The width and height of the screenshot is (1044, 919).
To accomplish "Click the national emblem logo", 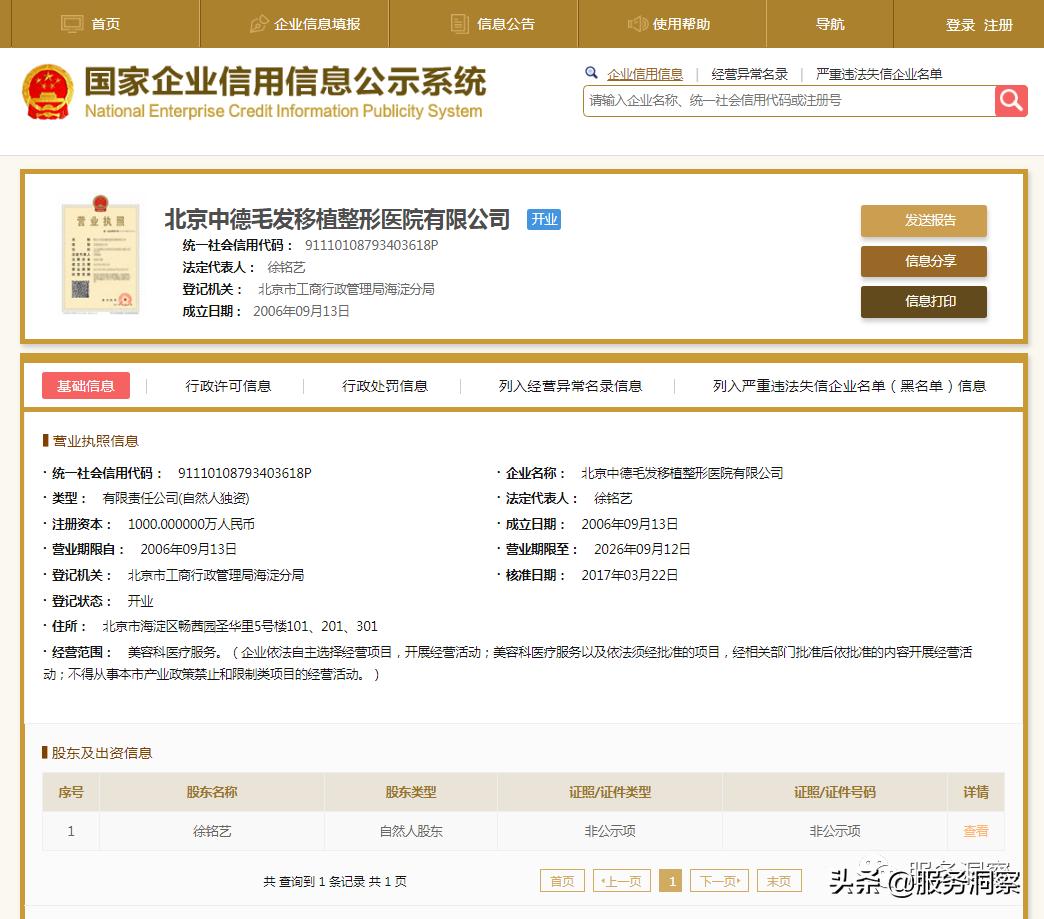I will click(x=47, y=92).
